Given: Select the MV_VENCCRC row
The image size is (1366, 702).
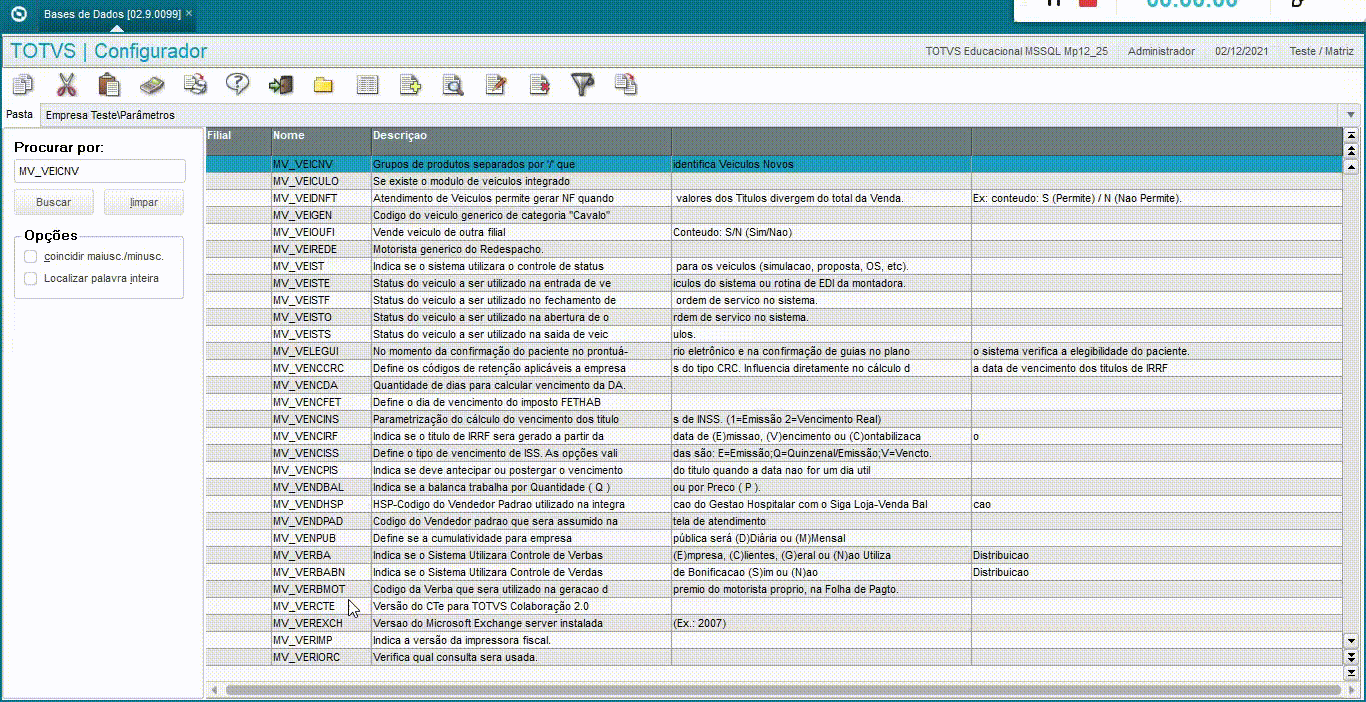Looking at the screenshot, I should click(773, 368).
